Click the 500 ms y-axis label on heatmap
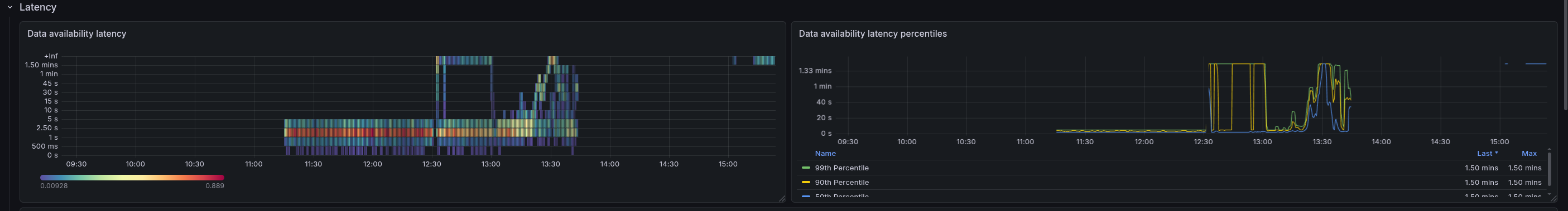 (x=45, y=146)
